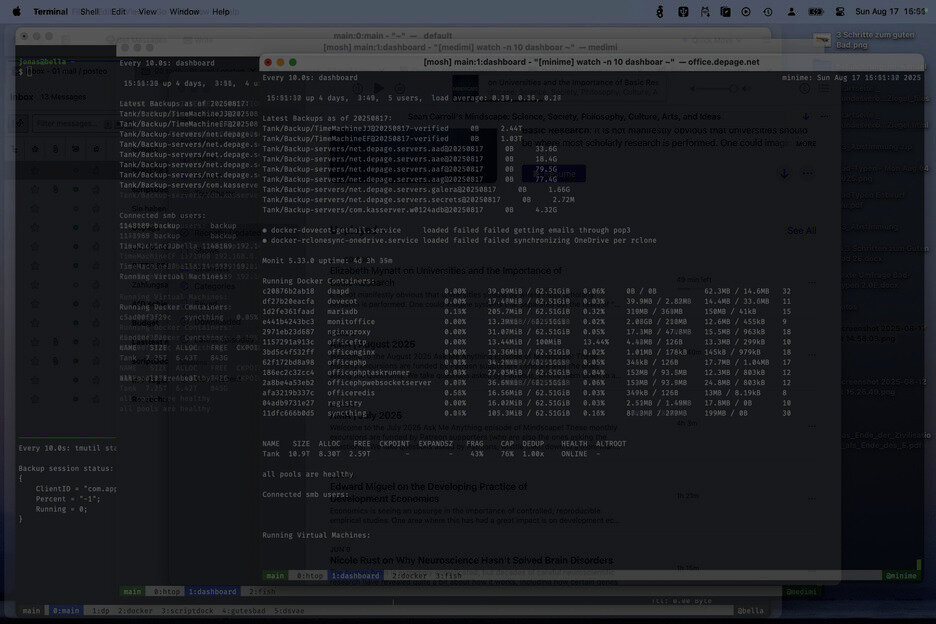Open the View menu
This screenshot has height=624, width=936.
(x=147, y=11)
